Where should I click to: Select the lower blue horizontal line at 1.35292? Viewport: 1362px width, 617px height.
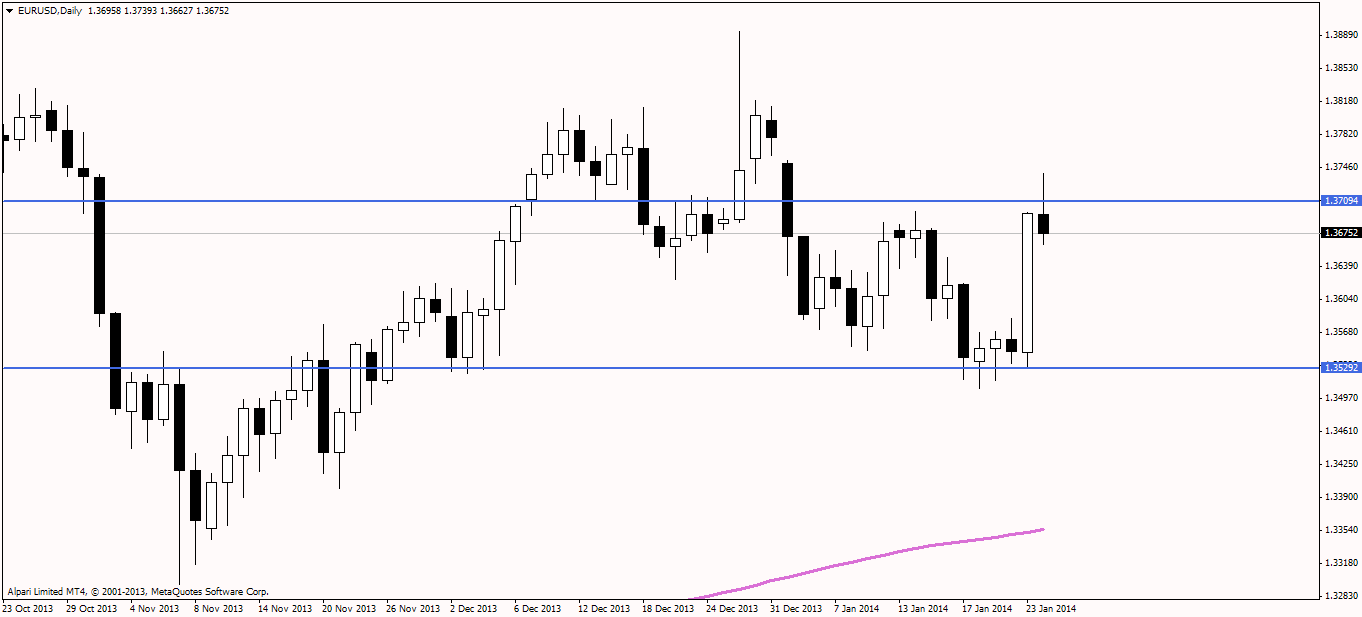click(x=660, y=368)
